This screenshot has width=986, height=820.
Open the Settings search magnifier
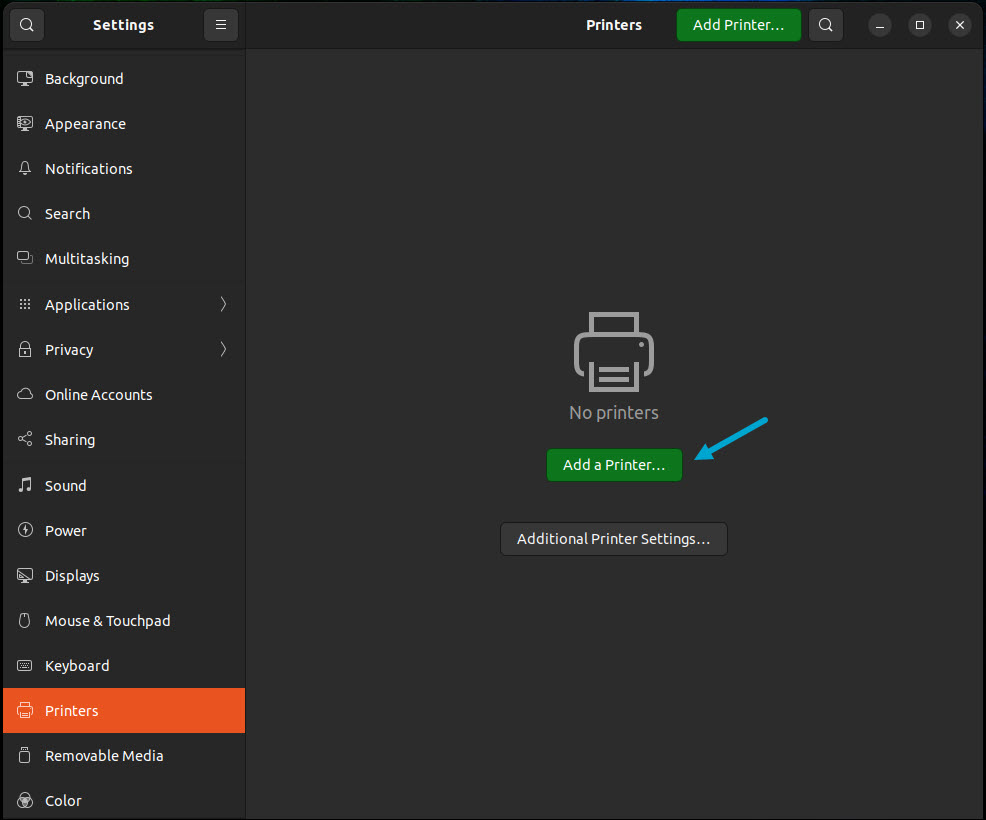pyautogui.click(x=26, y=24)
